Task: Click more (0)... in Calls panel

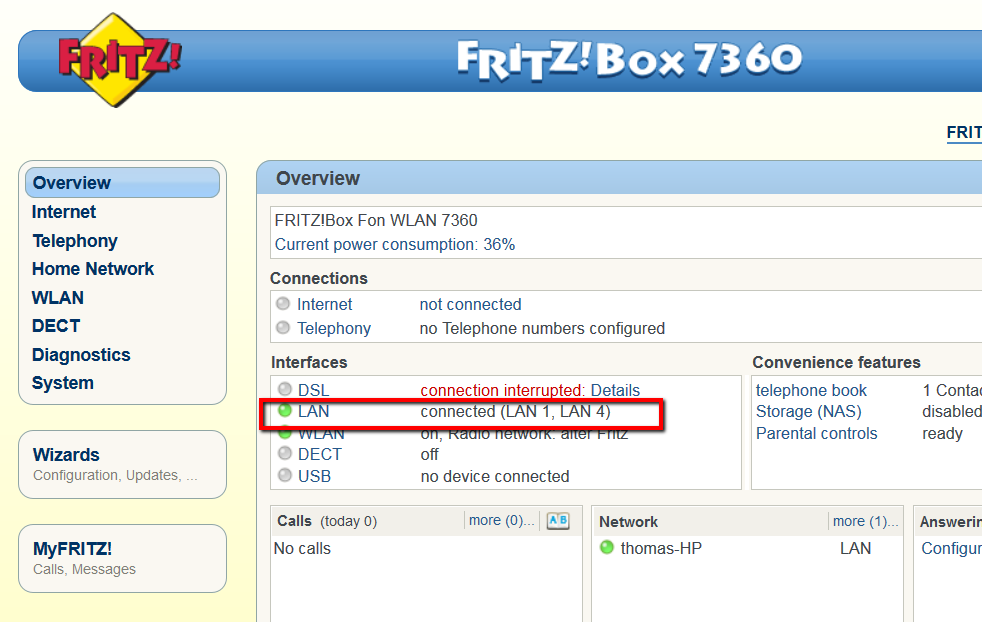Action: click(502, 520)
